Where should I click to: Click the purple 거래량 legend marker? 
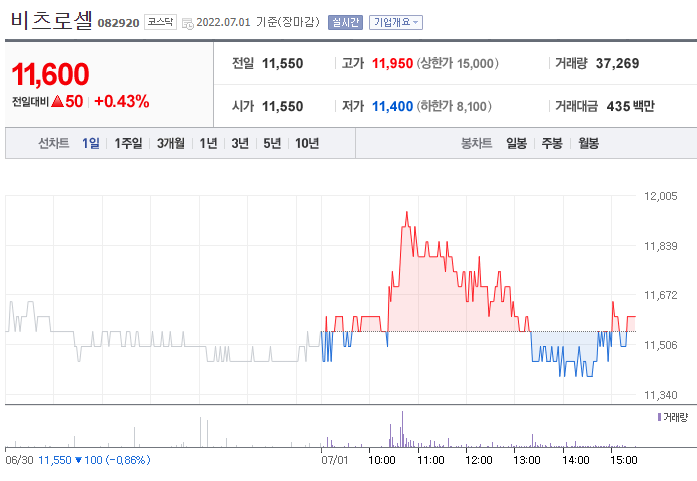click(x=659, y=417)
